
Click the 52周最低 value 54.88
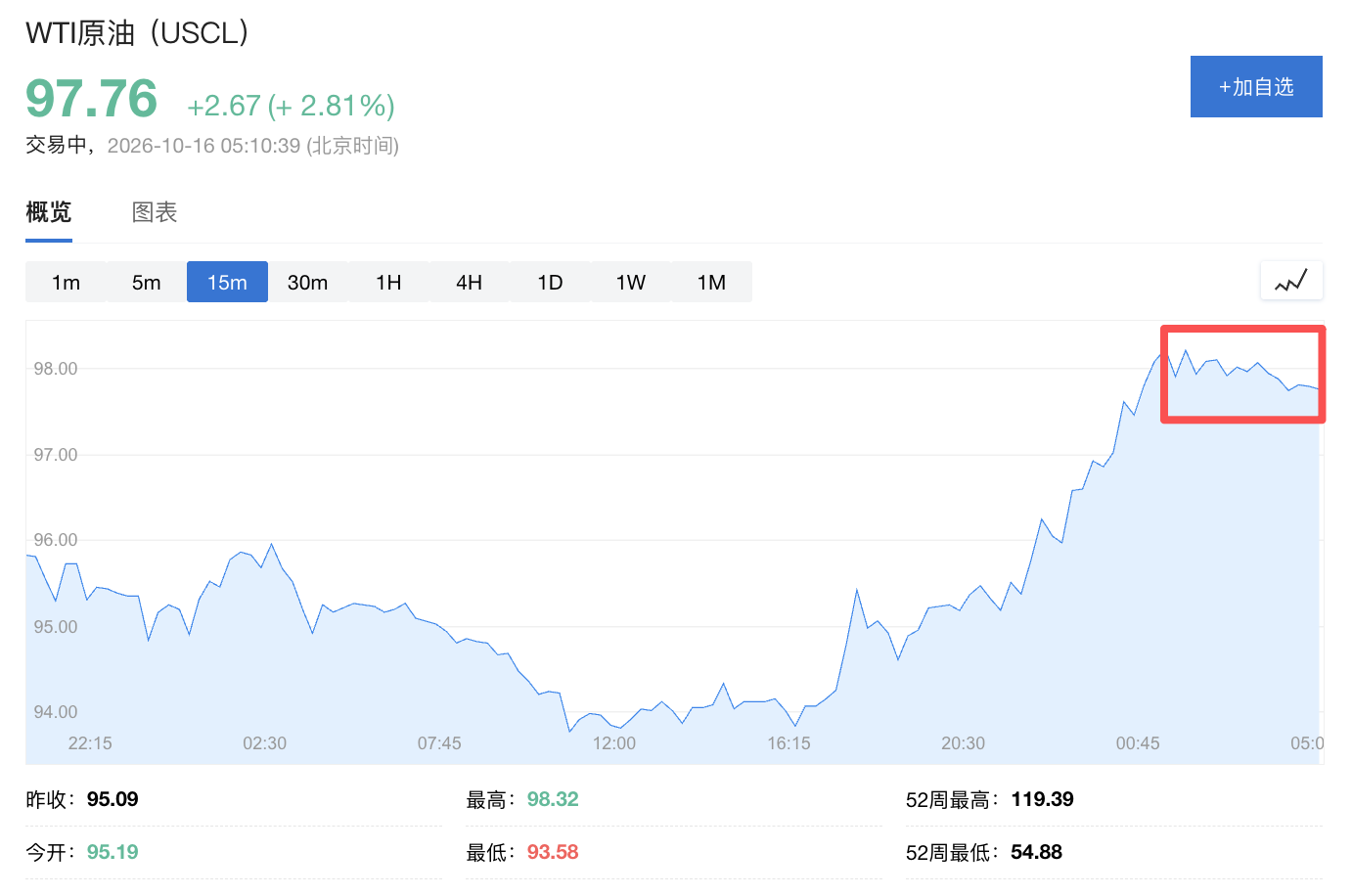click(1036, 852)
